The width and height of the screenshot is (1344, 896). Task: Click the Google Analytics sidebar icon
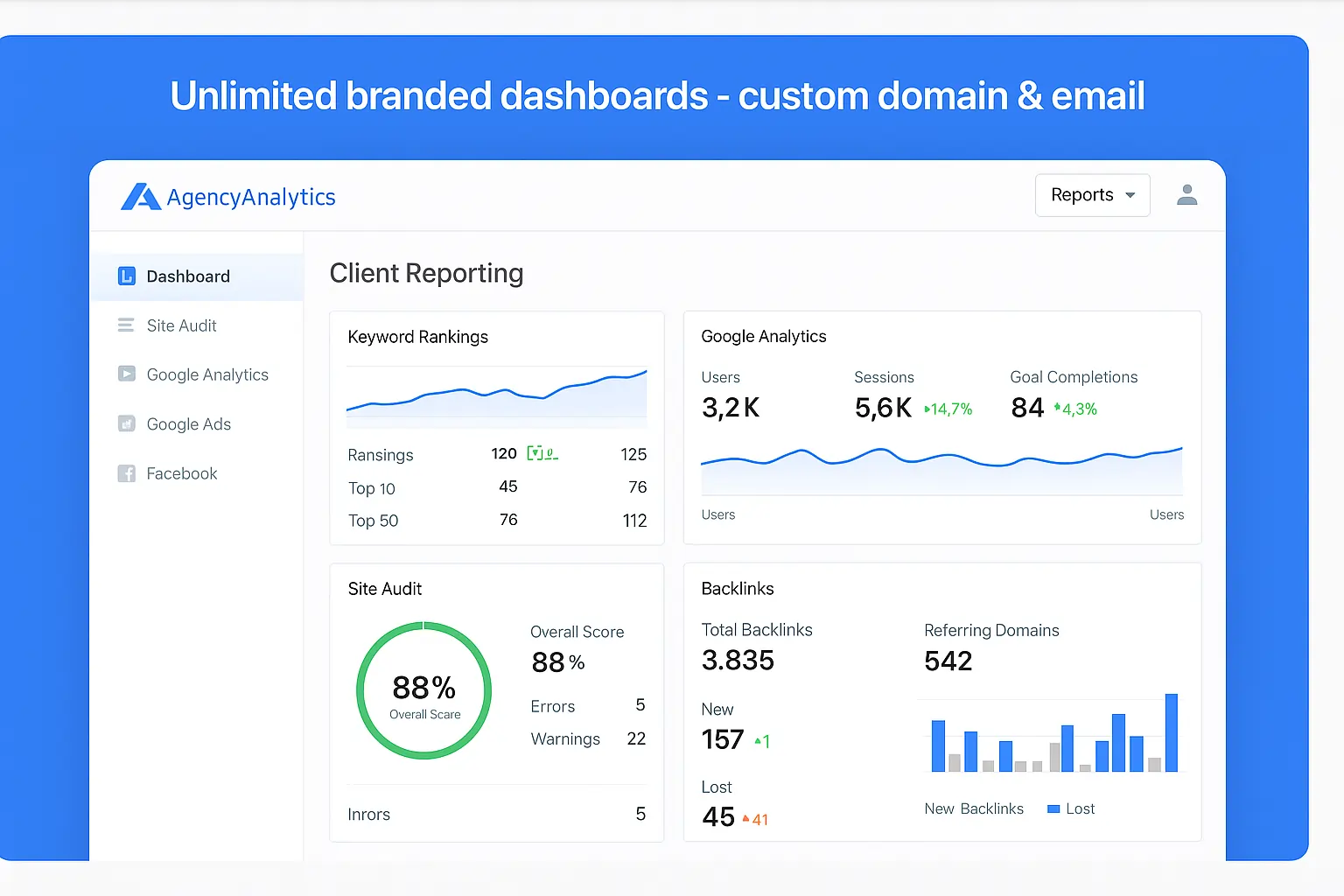127,374
